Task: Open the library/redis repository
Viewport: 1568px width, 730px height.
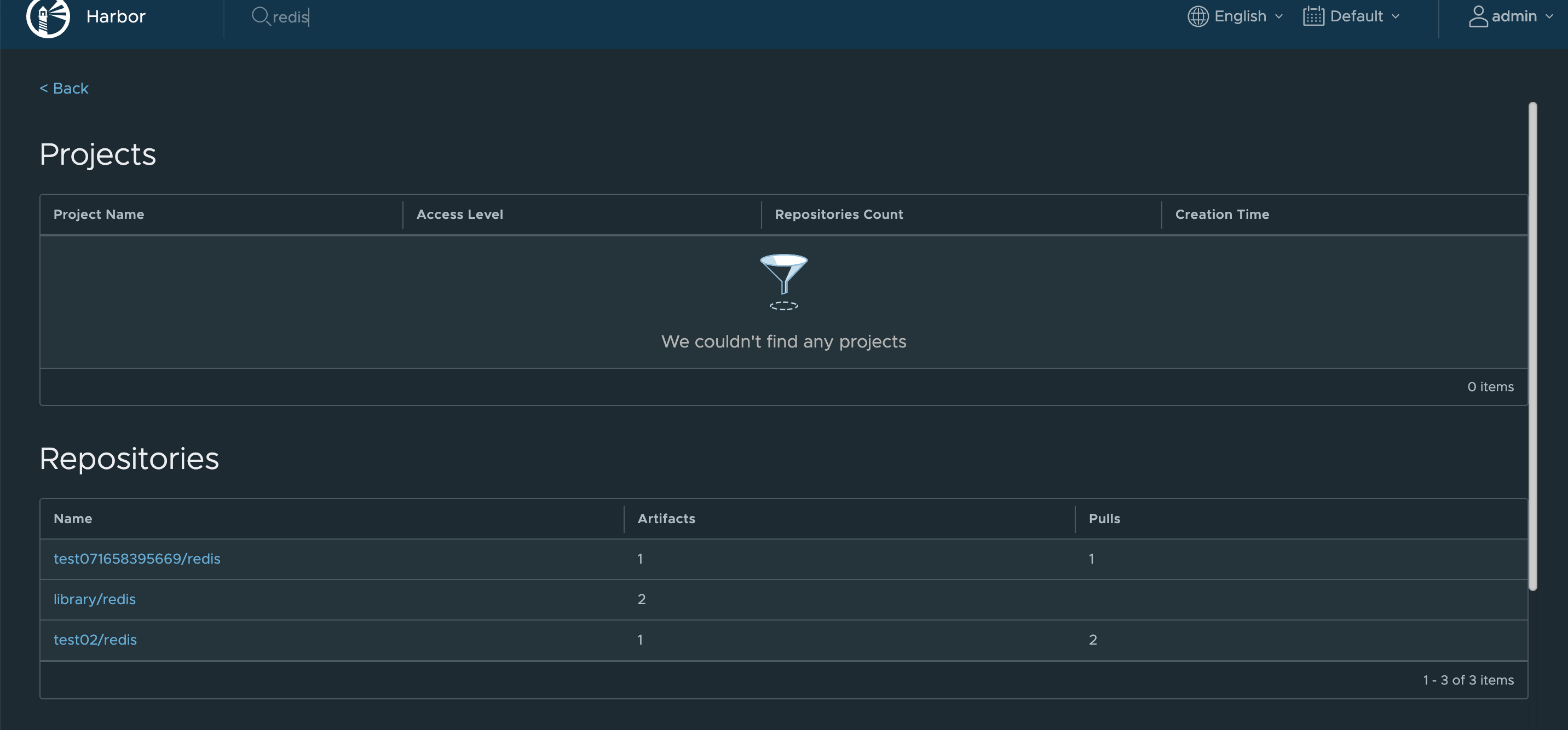Action: [x=94, y=599]
